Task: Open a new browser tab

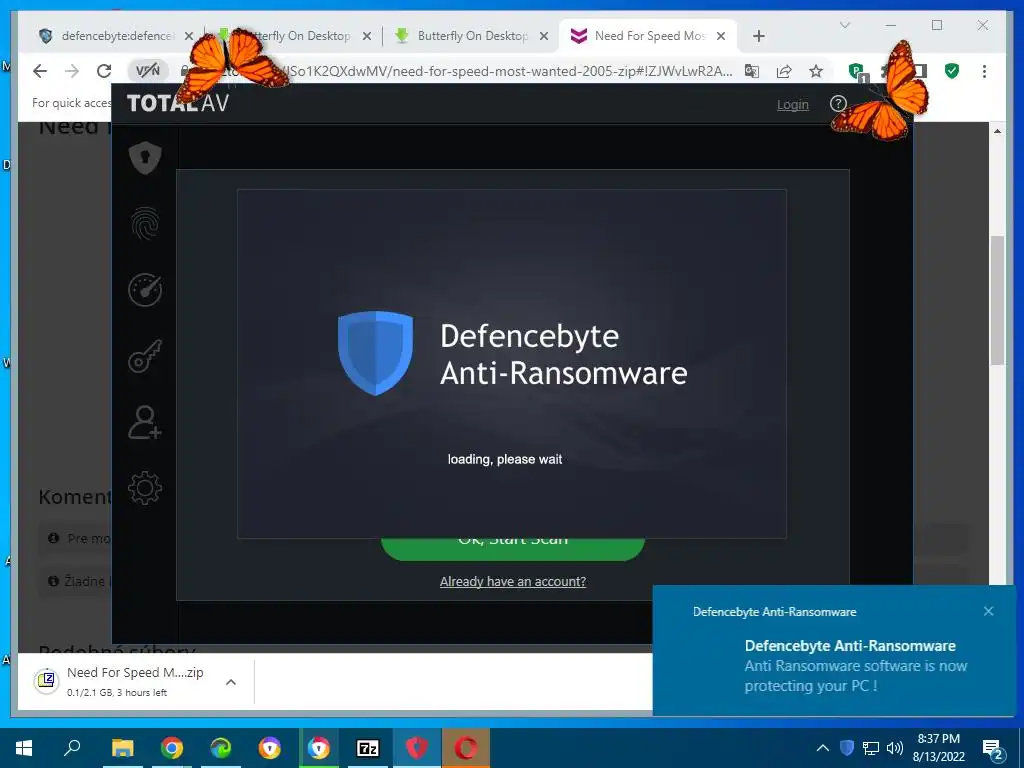Action: pyautogui.click(x=758, y=36)
